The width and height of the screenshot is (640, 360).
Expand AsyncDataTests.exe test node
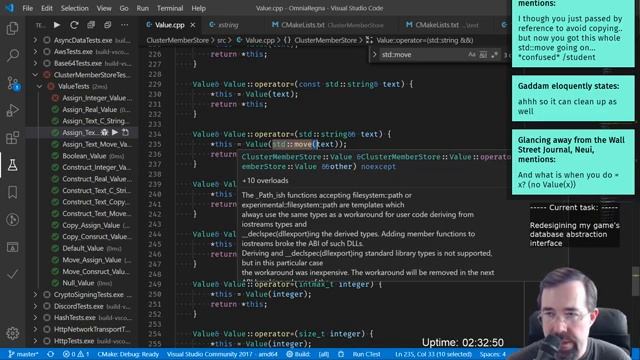tap(36, 40)
